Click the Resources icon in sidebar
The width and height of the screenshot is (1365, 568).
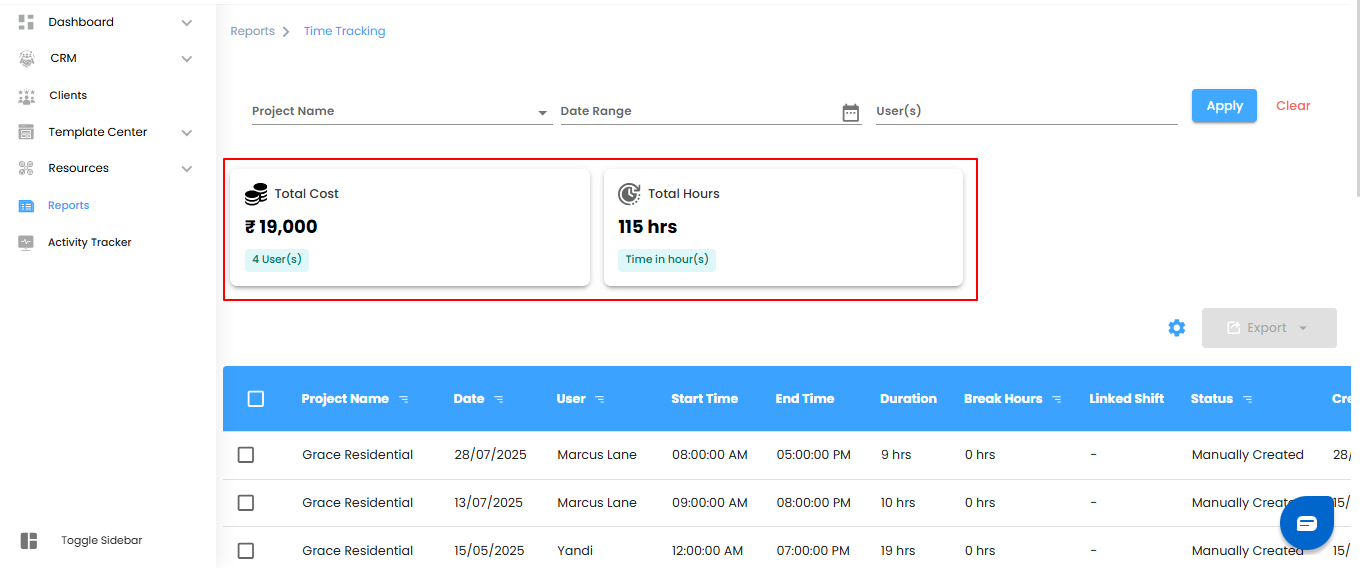(x=27, y=169)
